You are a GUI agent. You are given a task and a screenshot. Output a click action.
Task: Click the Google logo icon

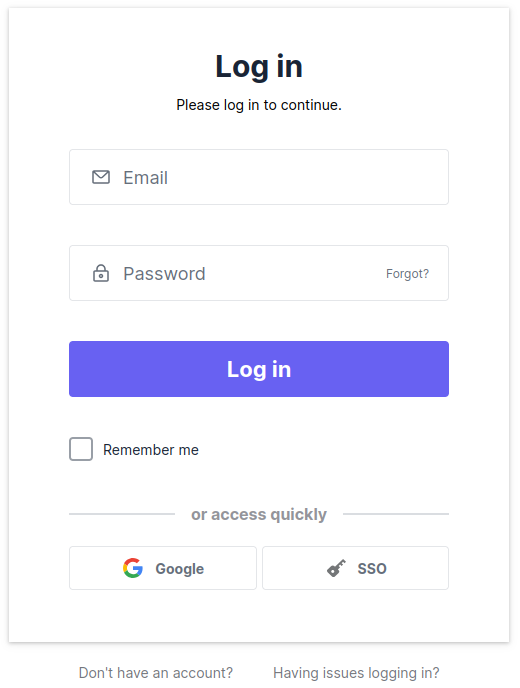click(x=133, y=568)
